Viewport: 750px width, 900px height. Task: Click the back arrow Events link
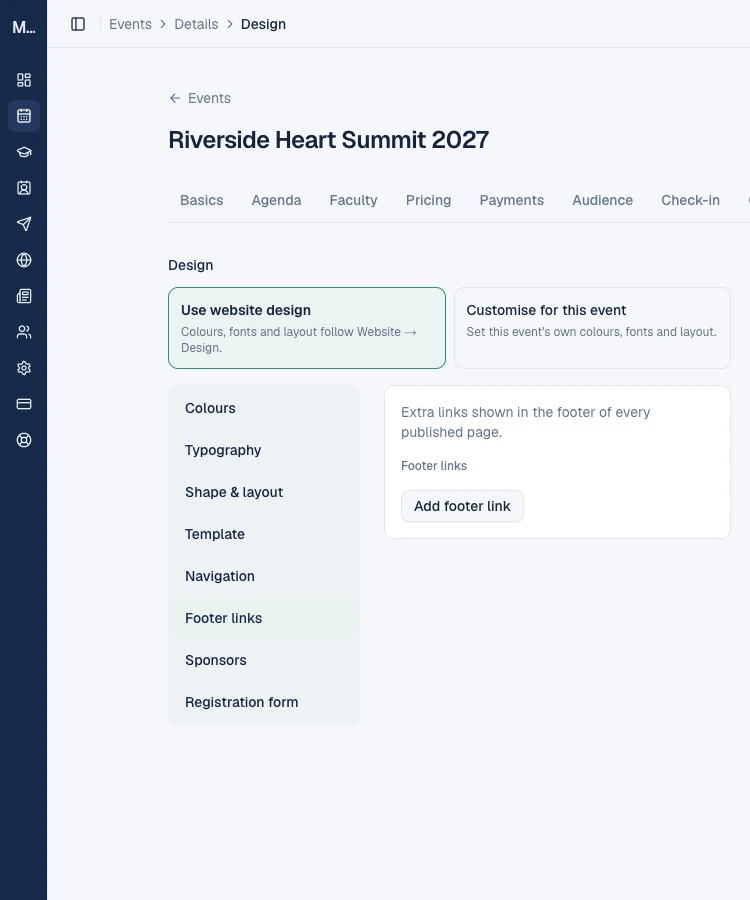(x=200, y=98)
